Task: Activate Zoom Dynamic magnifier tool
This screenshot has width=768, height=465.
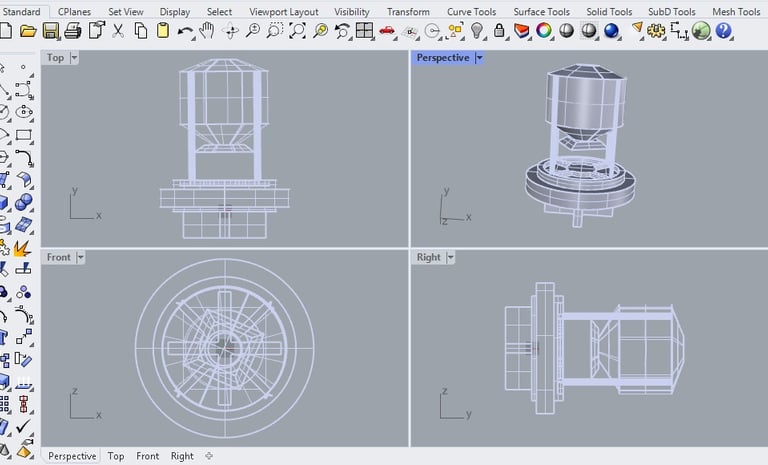Action: [x=253, y=31]
